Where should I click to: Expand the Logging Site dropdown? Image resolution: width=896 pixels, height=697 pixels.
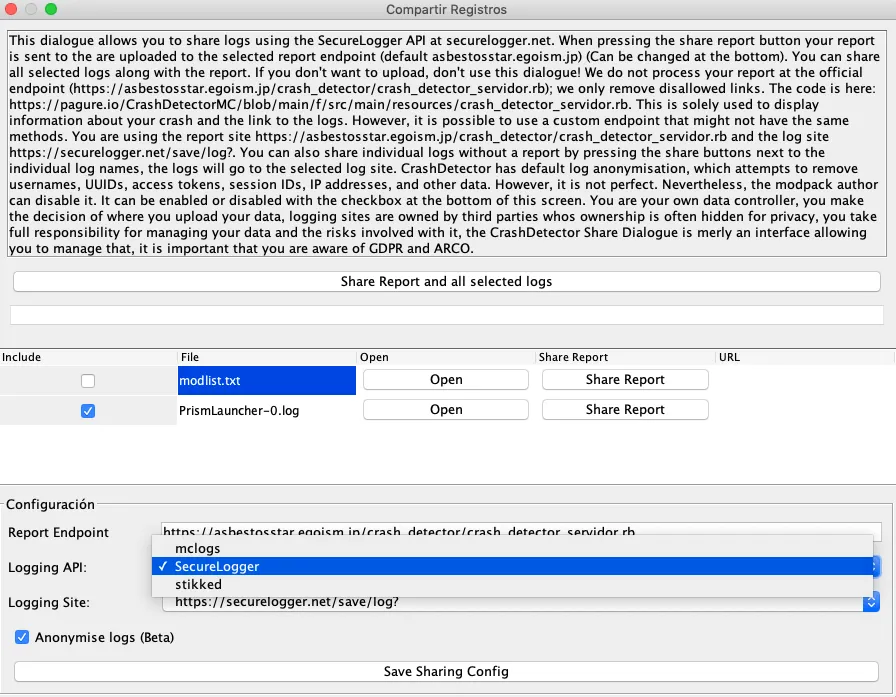tap(871, 602)
